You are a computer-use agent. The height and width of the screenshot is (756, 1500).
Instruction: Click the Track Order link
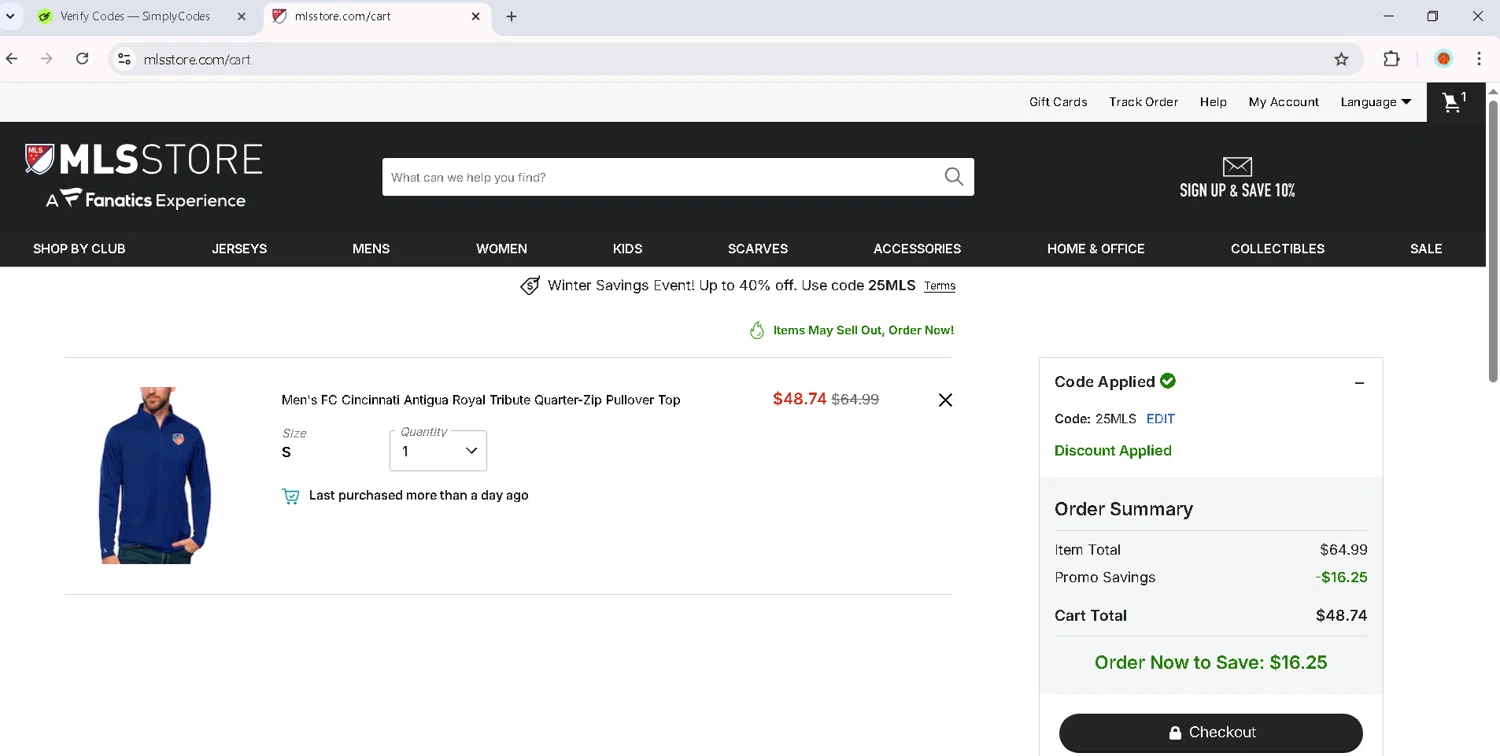click(1143, 102)
